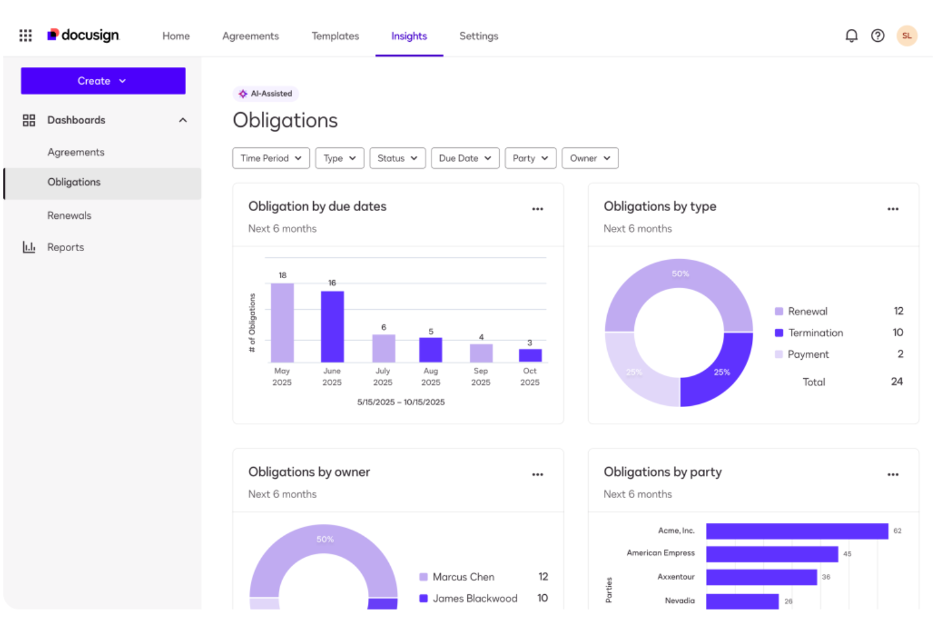Click the Create button
This screenshot has height=624, width=936.
tap(103, 81)
